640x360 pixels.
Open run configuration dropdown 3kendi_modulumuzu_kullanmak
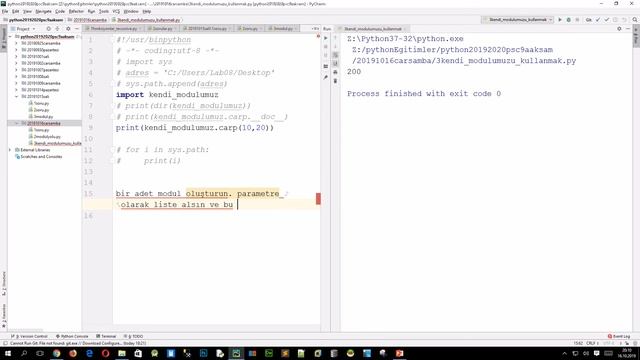click(518, 20)
